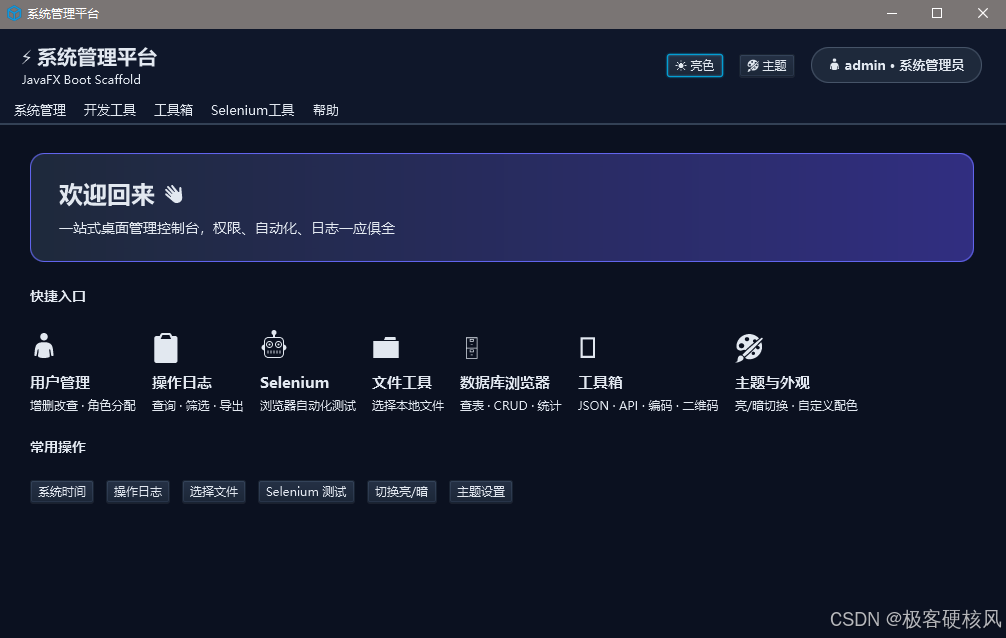
Task: Open the Selenium工具 menu
Action: 252,110
